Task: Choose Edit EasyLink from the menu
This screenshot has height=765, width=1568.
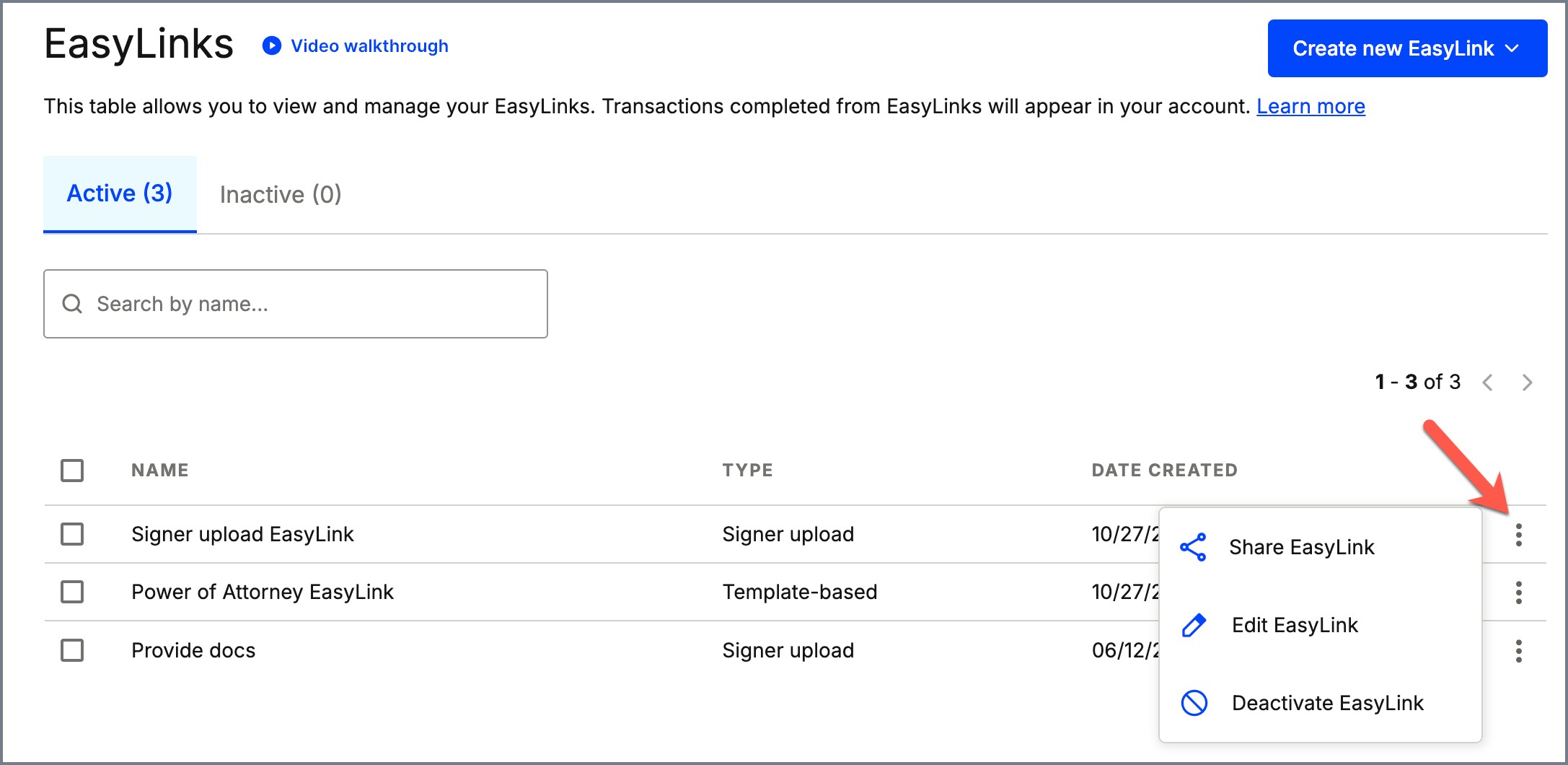Action: pos(1320,625)
